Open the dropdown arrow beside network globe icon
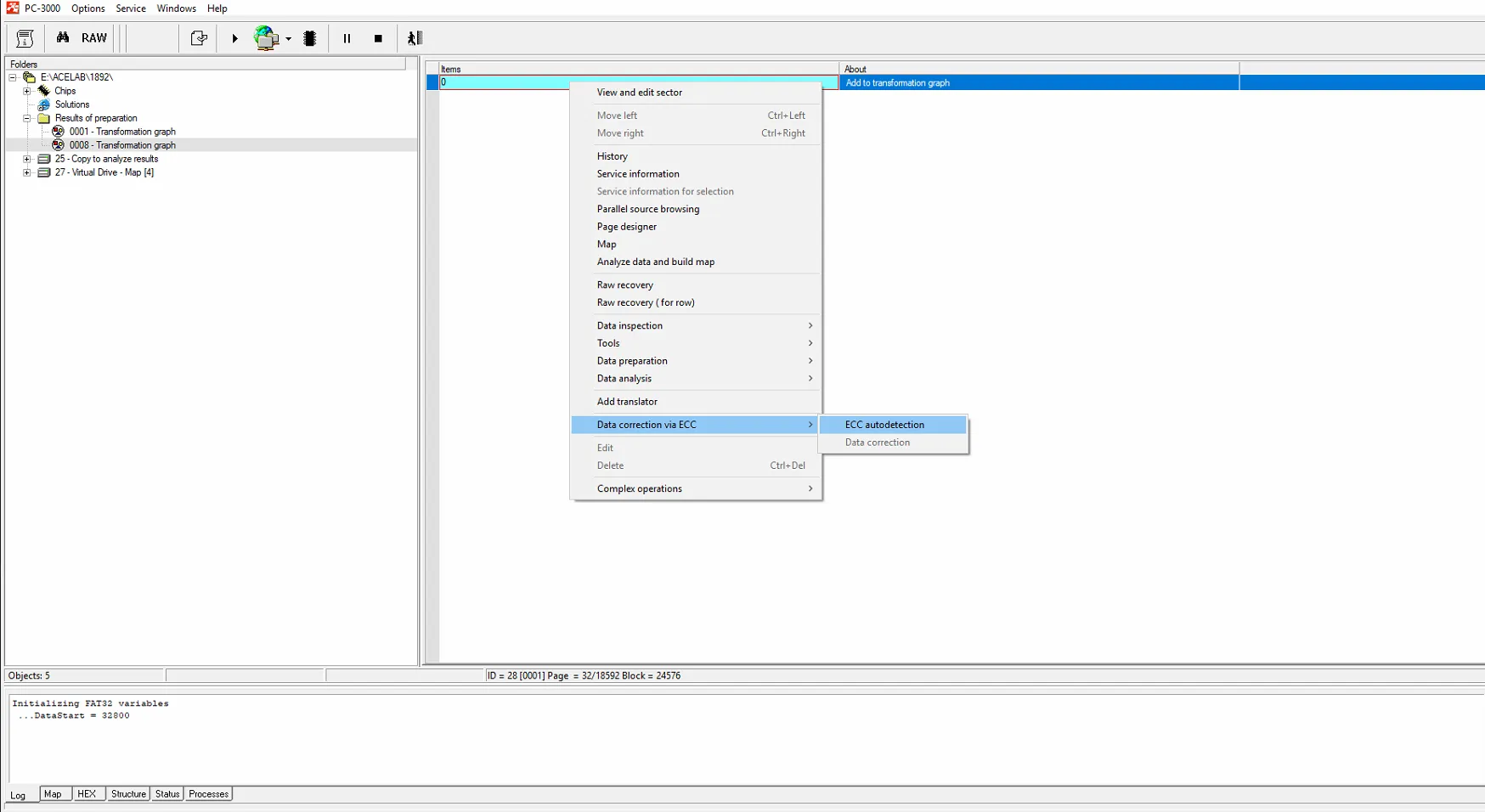 coord(289,39)
